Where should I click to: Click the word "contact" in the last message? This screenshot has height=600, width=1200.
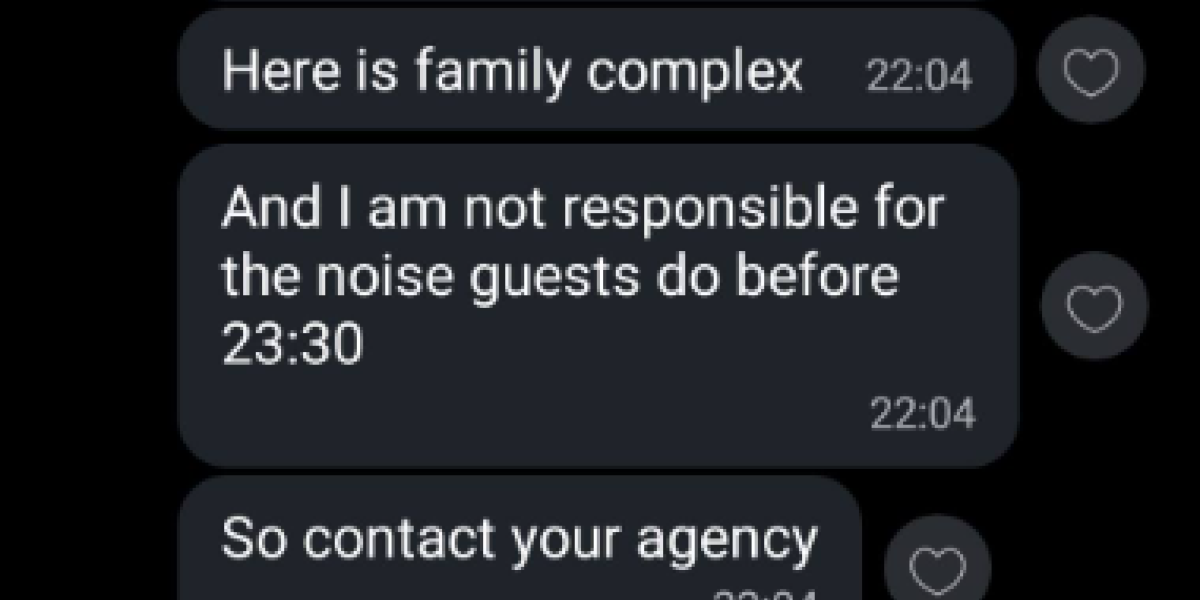421,540
